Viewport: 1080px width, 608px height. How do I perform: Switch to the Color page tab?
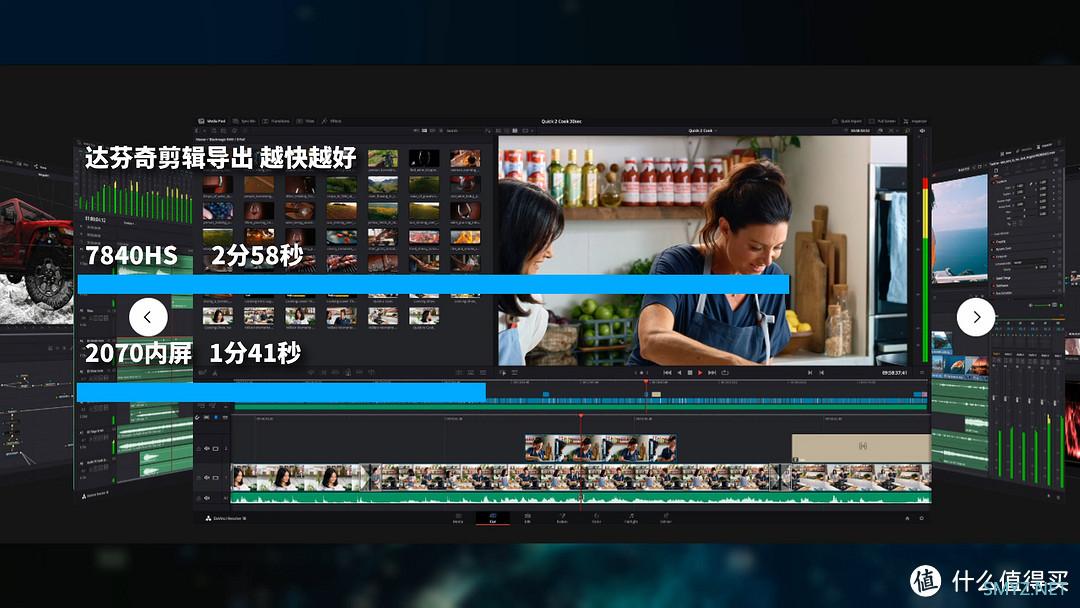596,518
